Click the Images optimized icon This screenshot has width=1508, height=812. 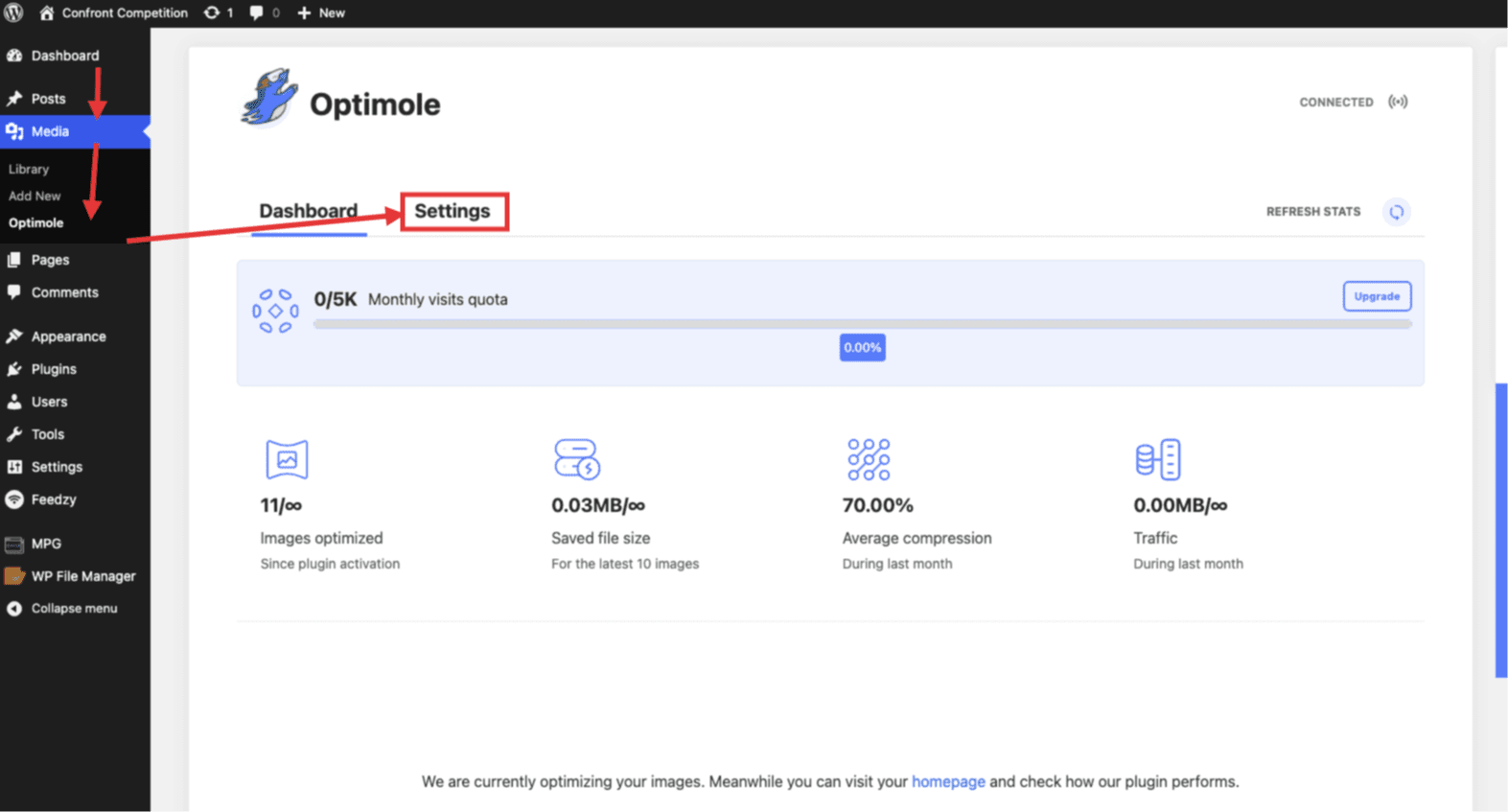point(287,459)
